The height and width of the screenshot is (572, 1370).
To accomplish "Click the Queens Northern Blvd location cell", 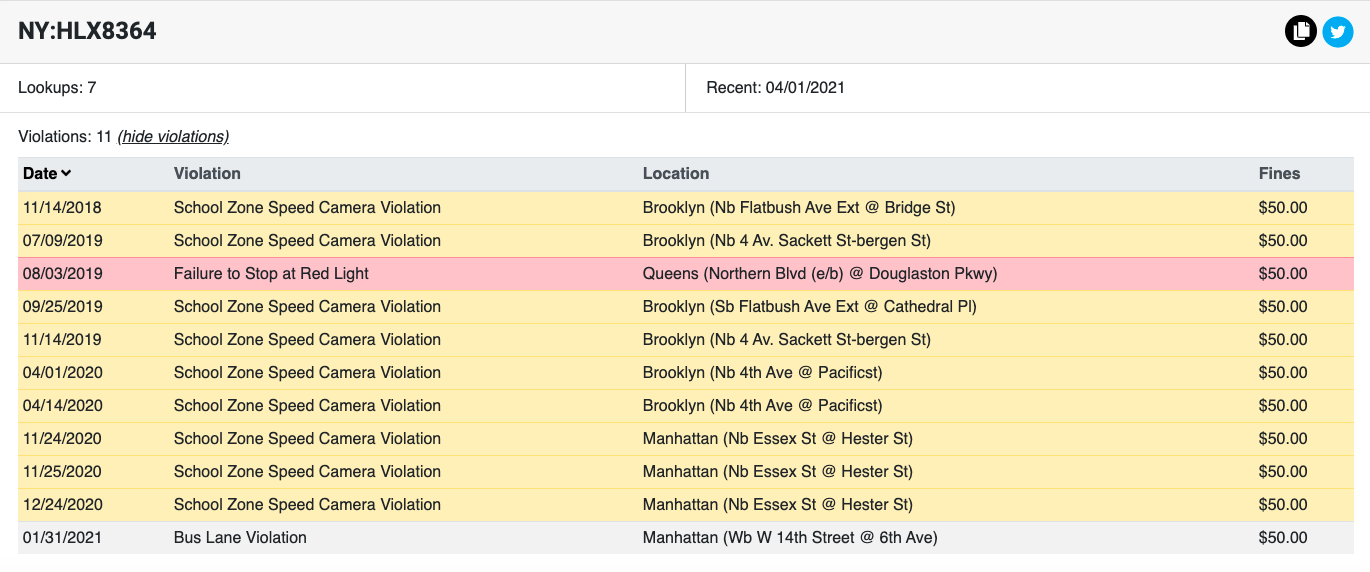I will 820,273.
